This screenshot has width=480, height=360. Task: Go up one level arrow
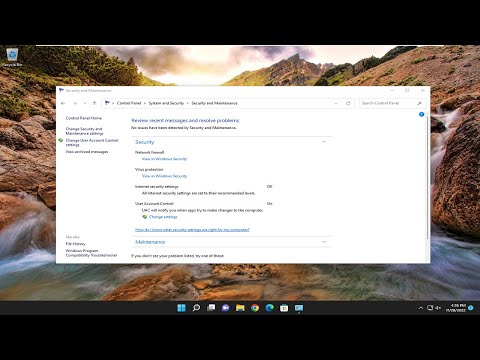pyautogui.click(x=94, y=103)
